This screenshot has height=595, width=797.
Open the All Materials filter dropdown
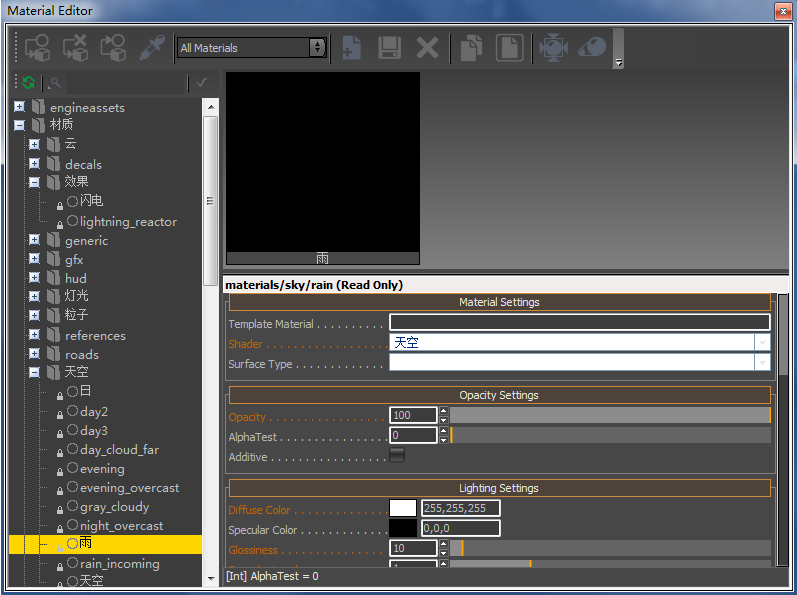318,47
